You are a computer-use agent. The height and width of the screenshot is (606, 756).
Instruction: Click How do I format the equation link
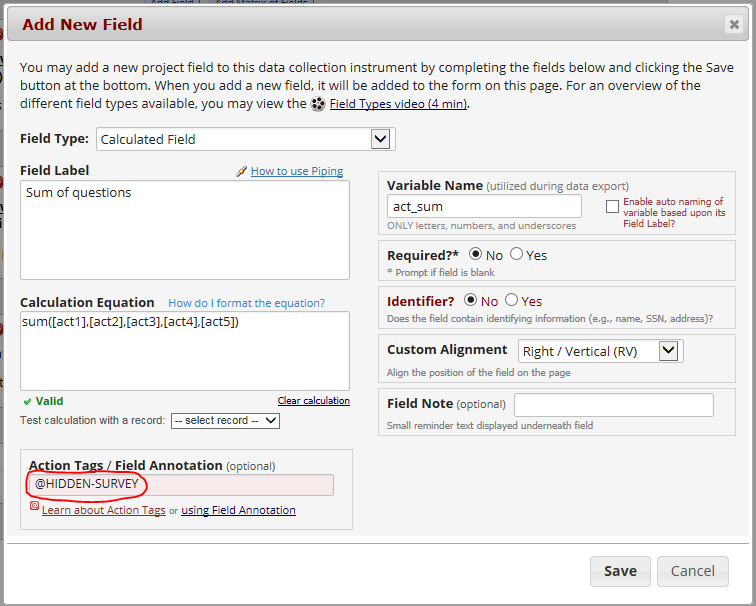[x=246, y=303]
